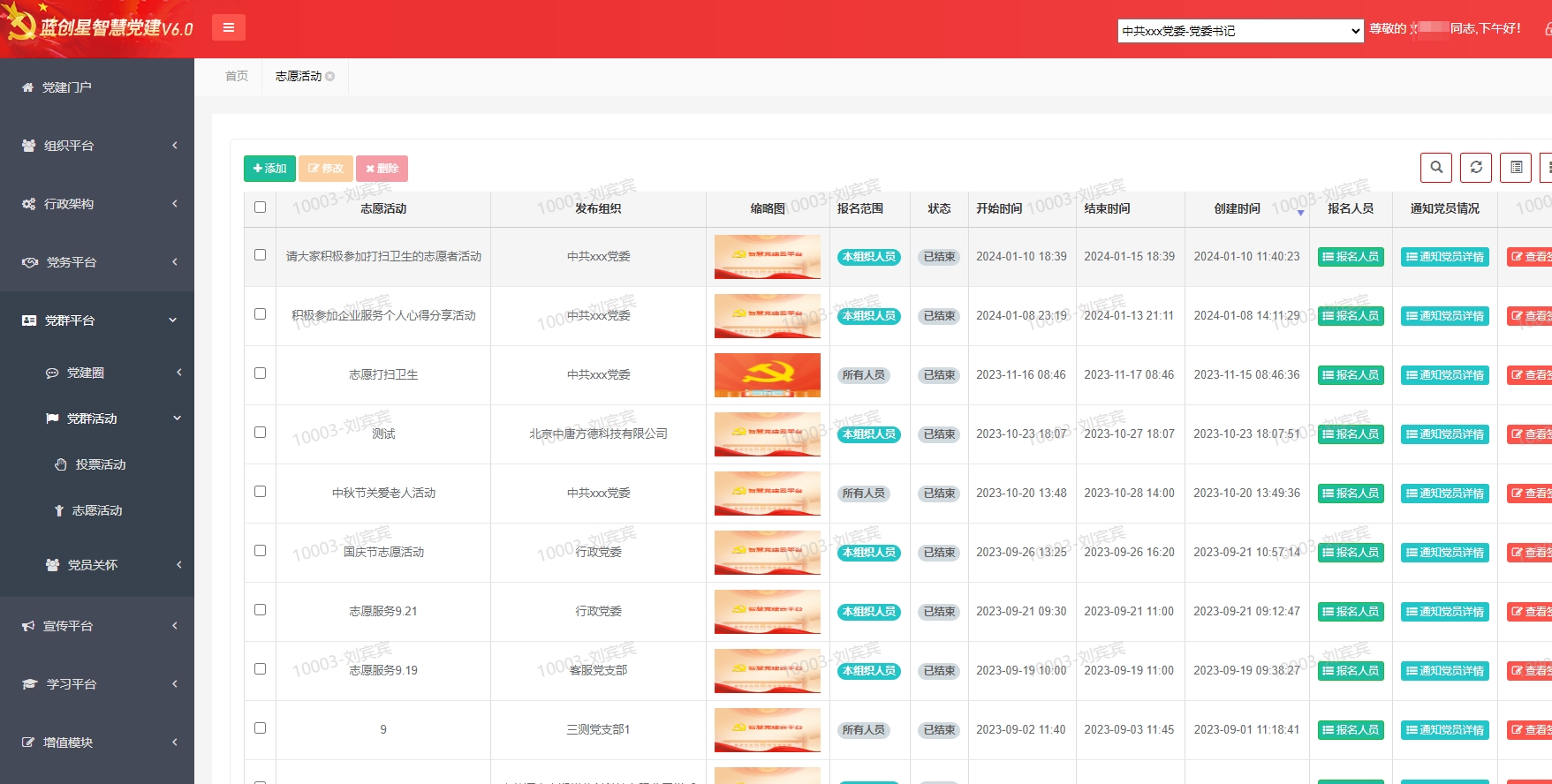Screen dimensions: 1552x784
Task: Check the row 积极参加企业服务个人心得分享活动
Action: pyautogui.click(x=260, y=313)
